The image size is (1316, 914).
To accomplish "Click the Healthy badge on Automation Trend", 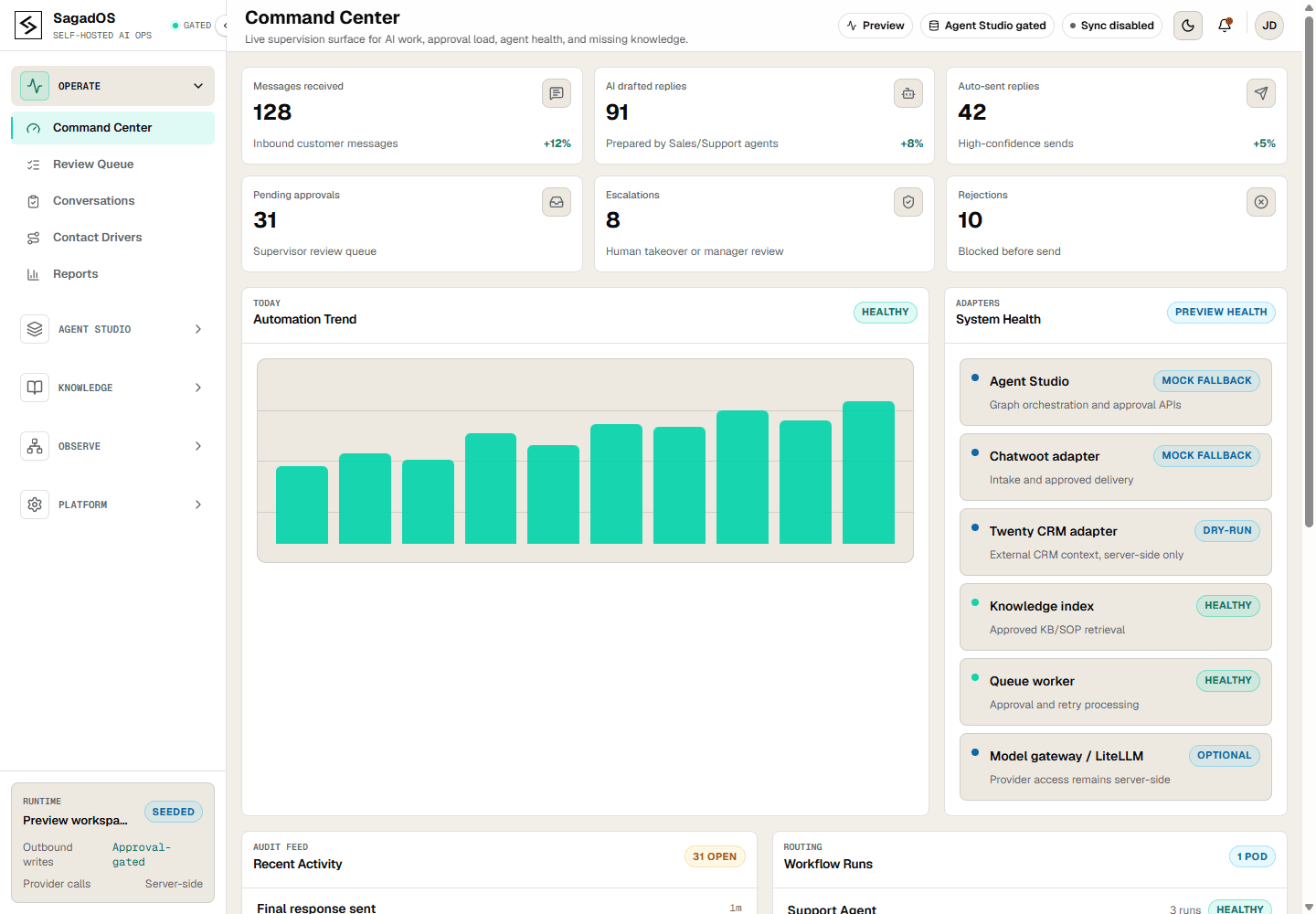I will pos(886,313).
